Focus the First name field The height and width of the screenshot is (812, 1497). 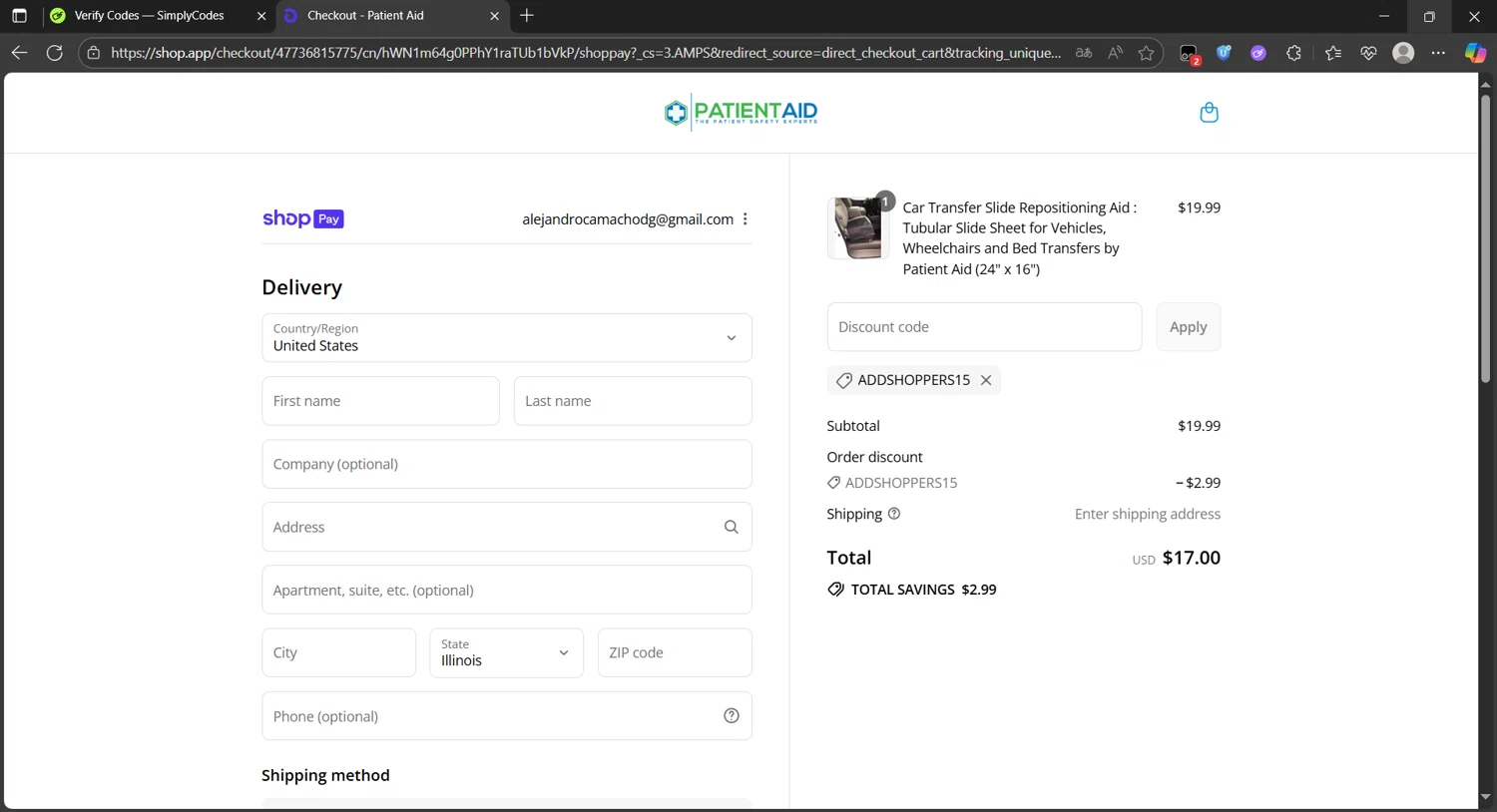380,401
